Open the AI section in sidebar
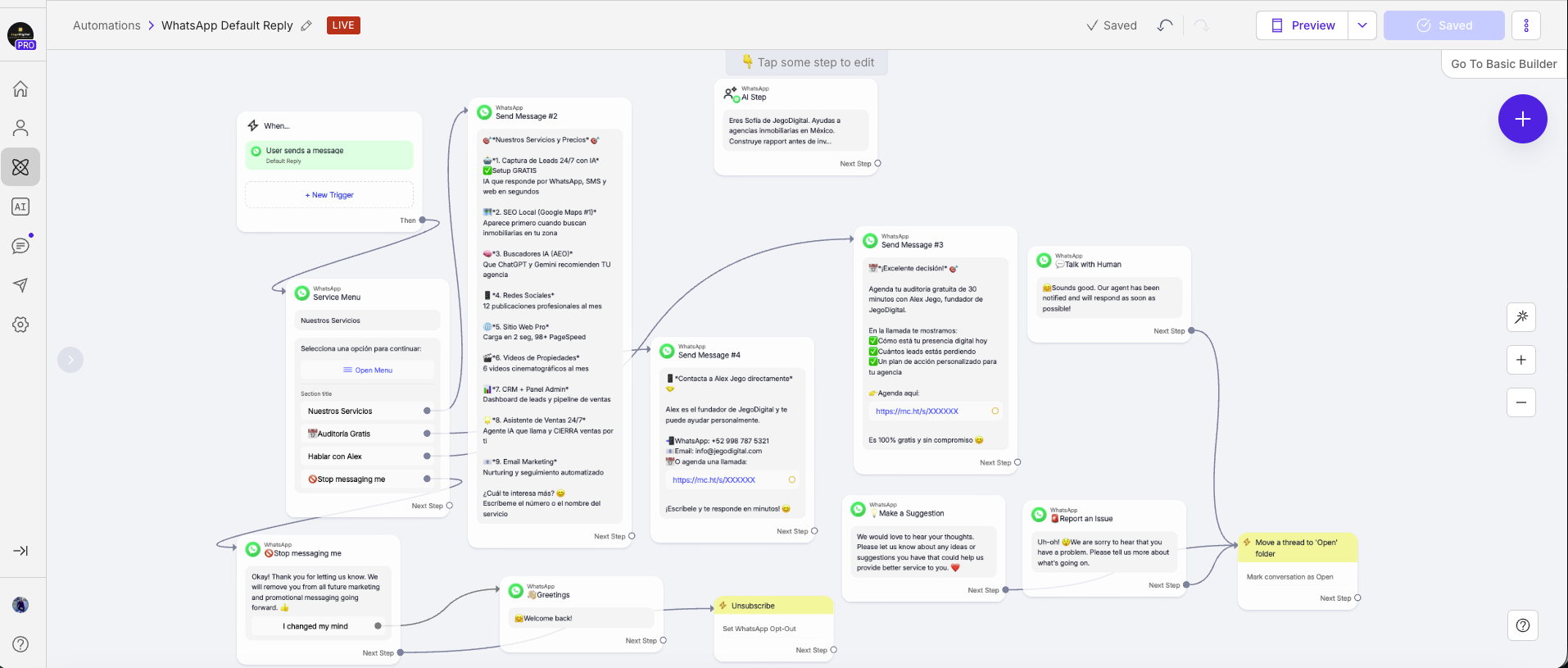1568x668 pixels. (20, 207)
